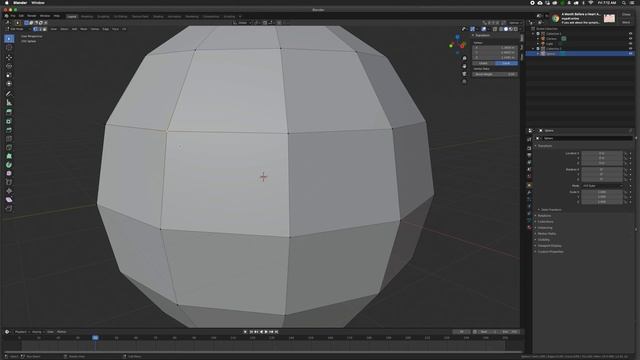Expand the Relations panel
This screenshot has width=640, height=360.
(544, 216)
